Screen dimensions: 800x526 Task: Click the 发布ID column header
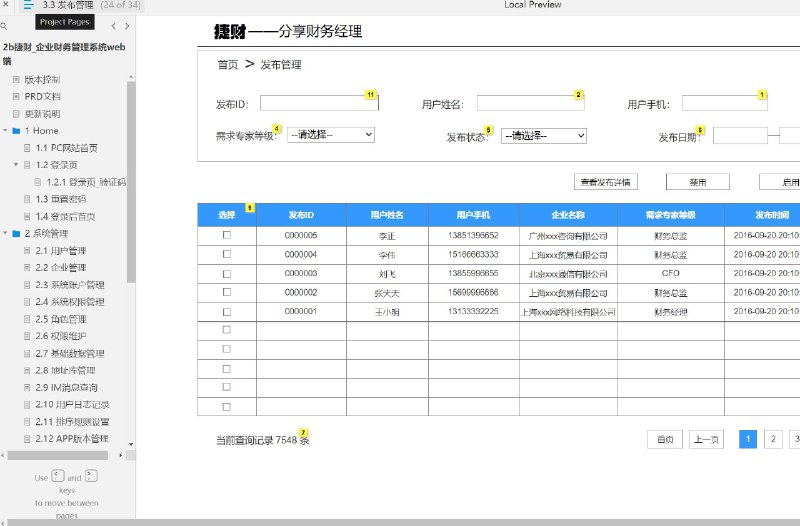coord(301,215)
